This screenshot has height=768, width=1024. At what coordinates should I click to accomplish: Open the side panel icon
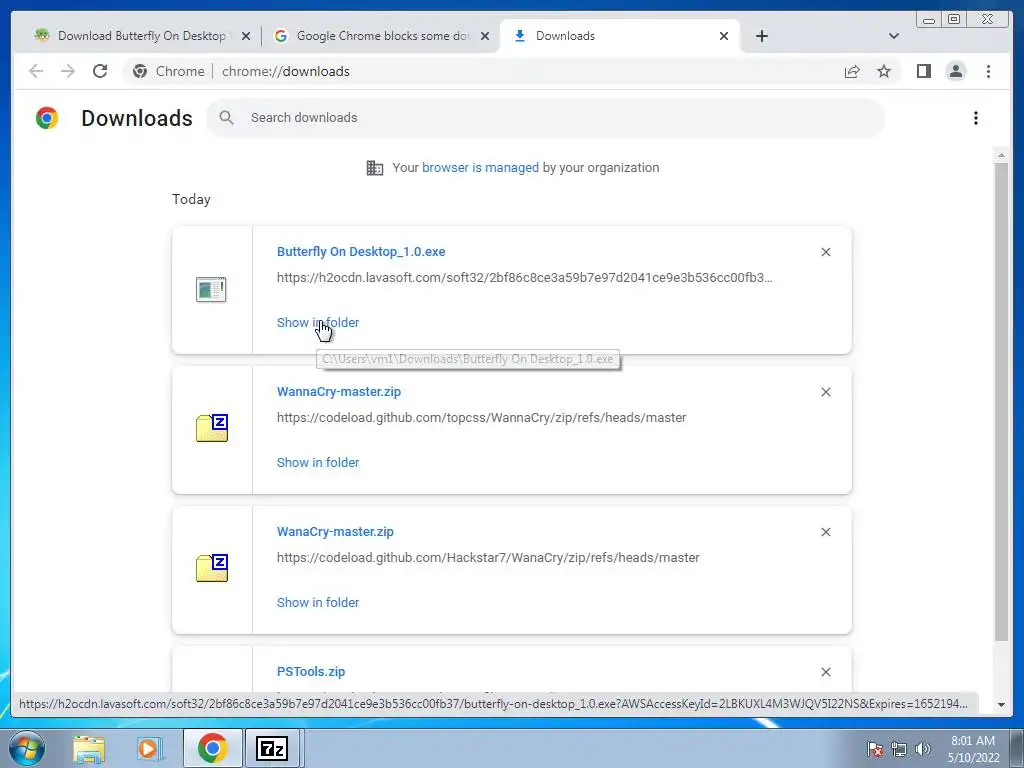pos(923,71)
